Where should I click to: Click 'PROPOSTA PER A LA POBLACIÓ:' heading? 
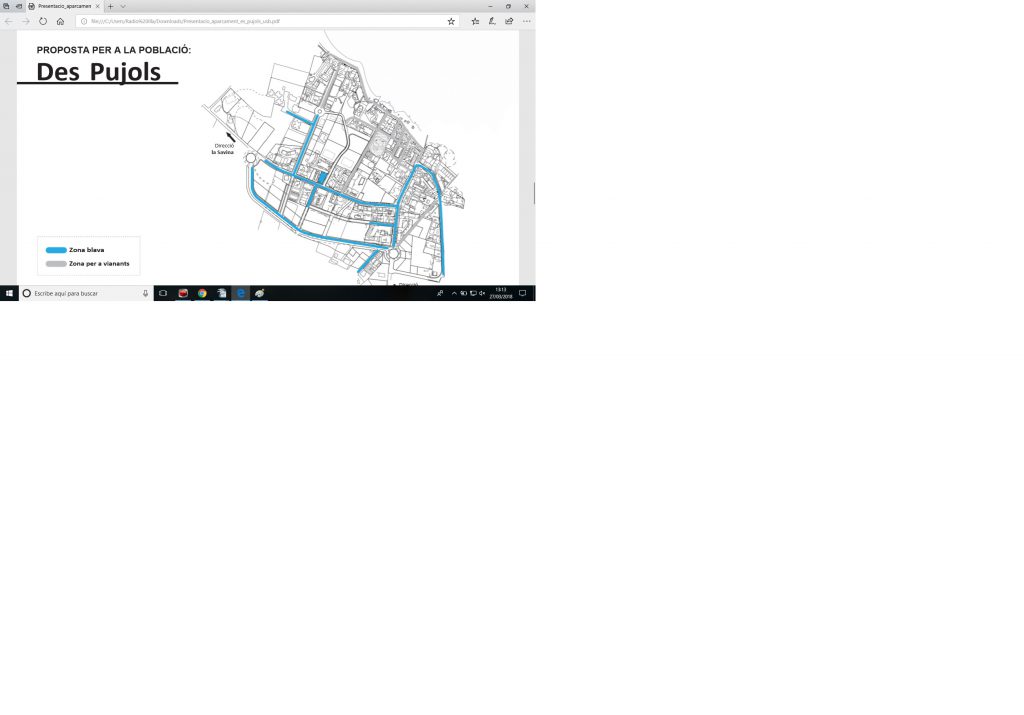(x=114, y=50)
